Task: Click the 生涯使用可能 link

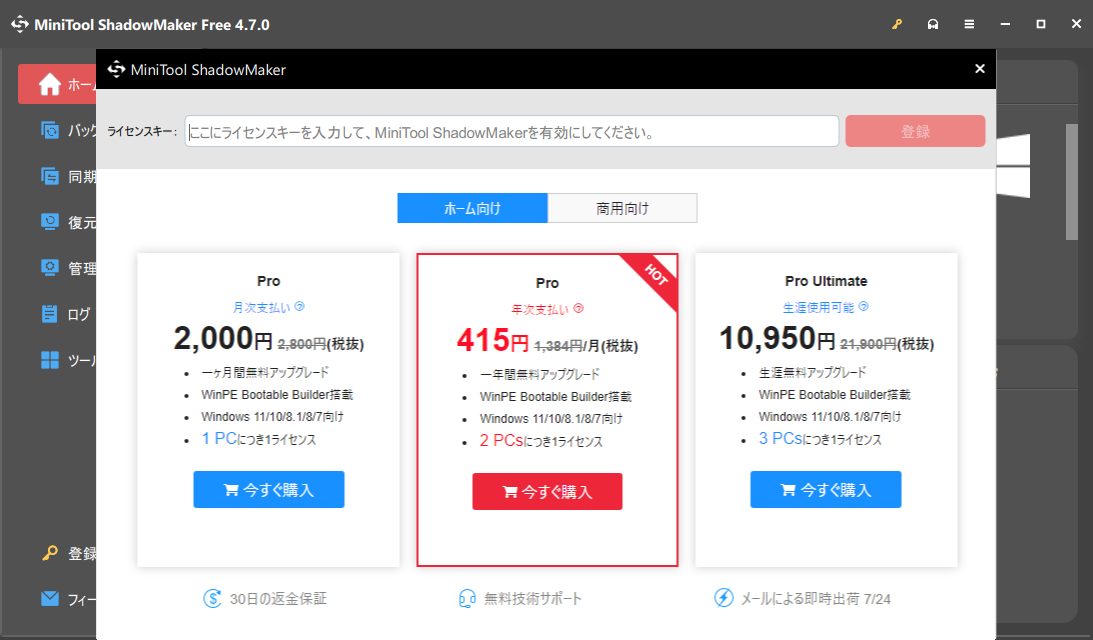Action: click(818, 307)
